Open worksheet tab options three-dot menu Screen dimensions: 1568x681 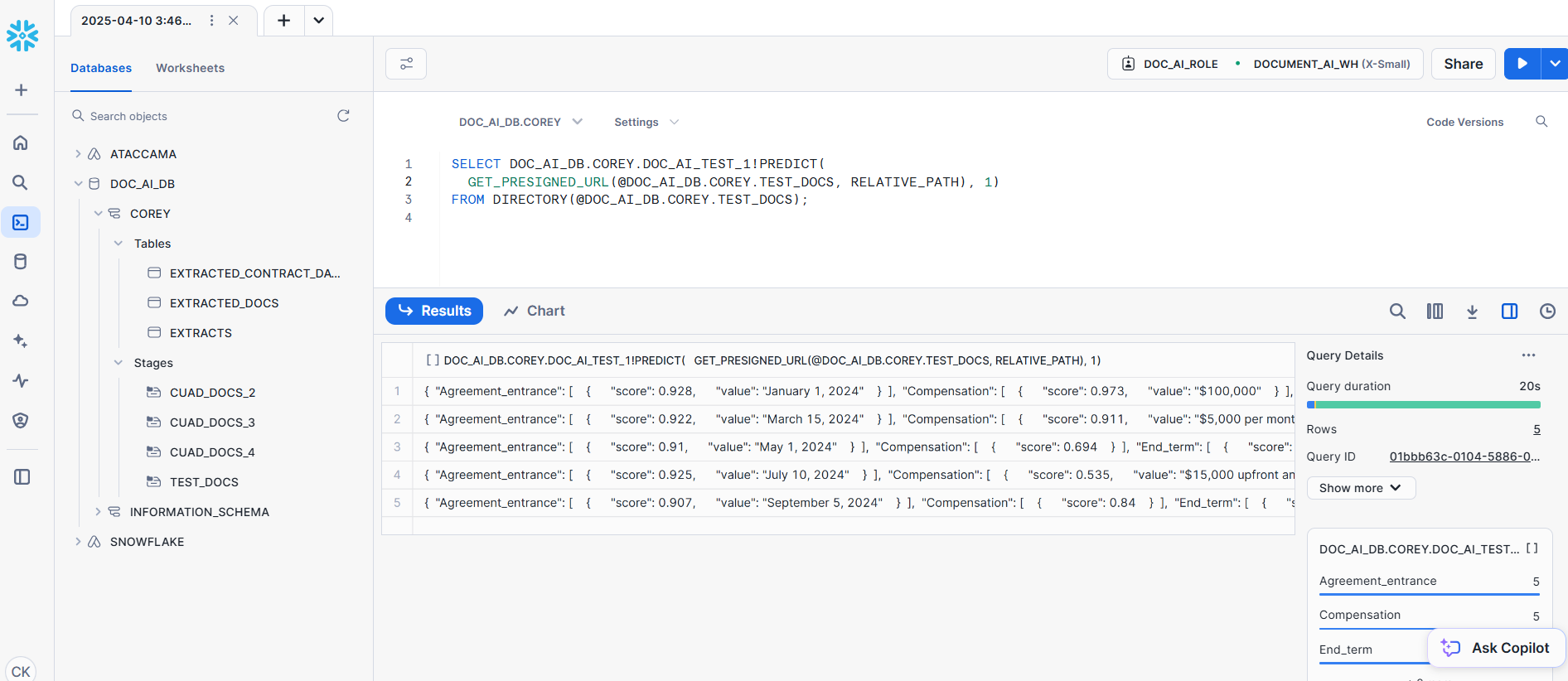click(212, 21)
